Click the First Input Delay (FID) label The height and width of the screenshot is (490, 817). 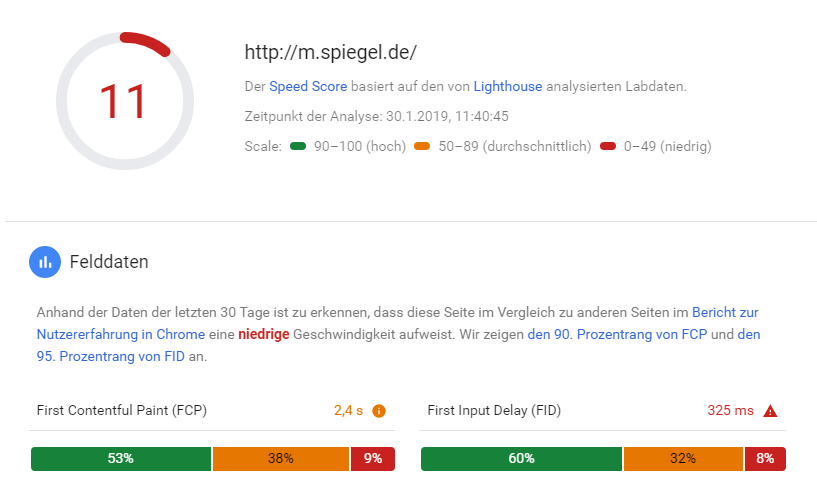pyautogui.click(x=494, y=411)
